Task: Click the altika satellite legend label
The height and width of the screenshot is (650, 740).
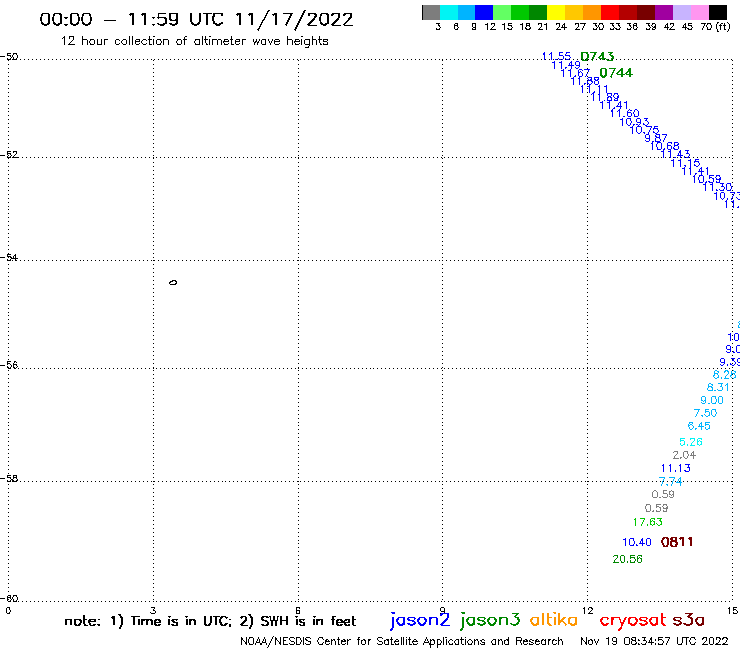Action: [x=554, y=620]
